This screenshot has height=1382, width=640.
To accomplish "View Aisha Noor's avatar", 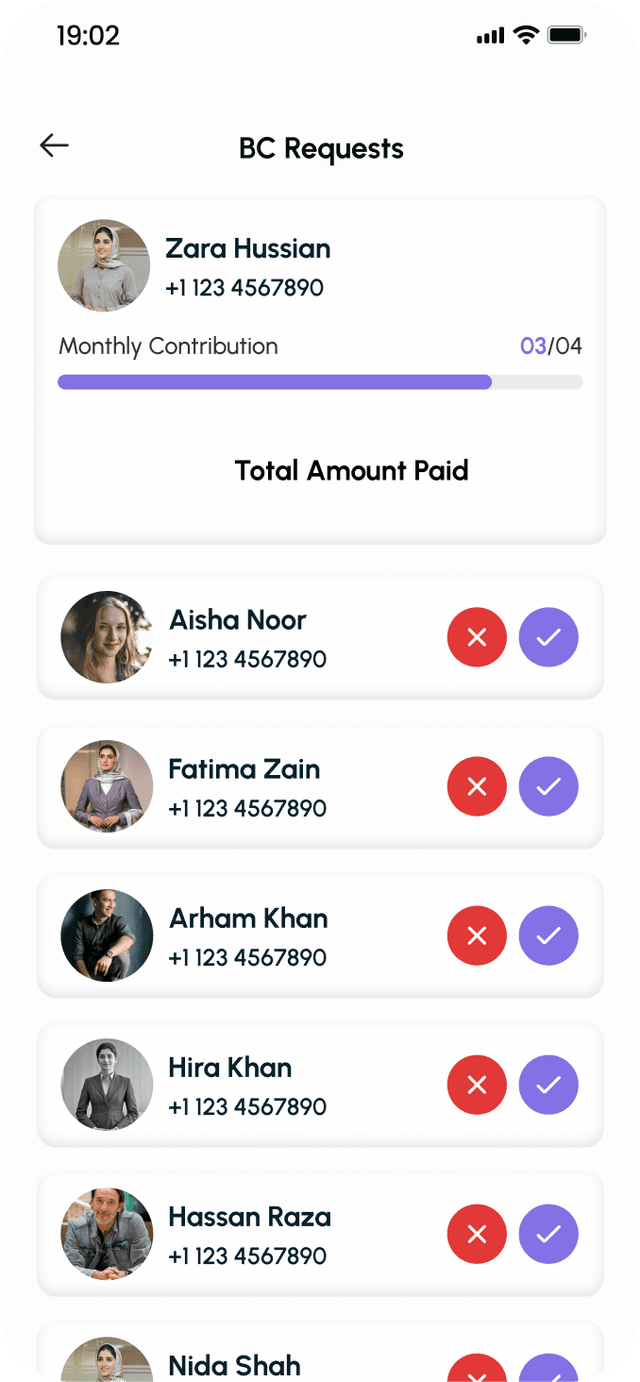I will (x=107, y=637).
